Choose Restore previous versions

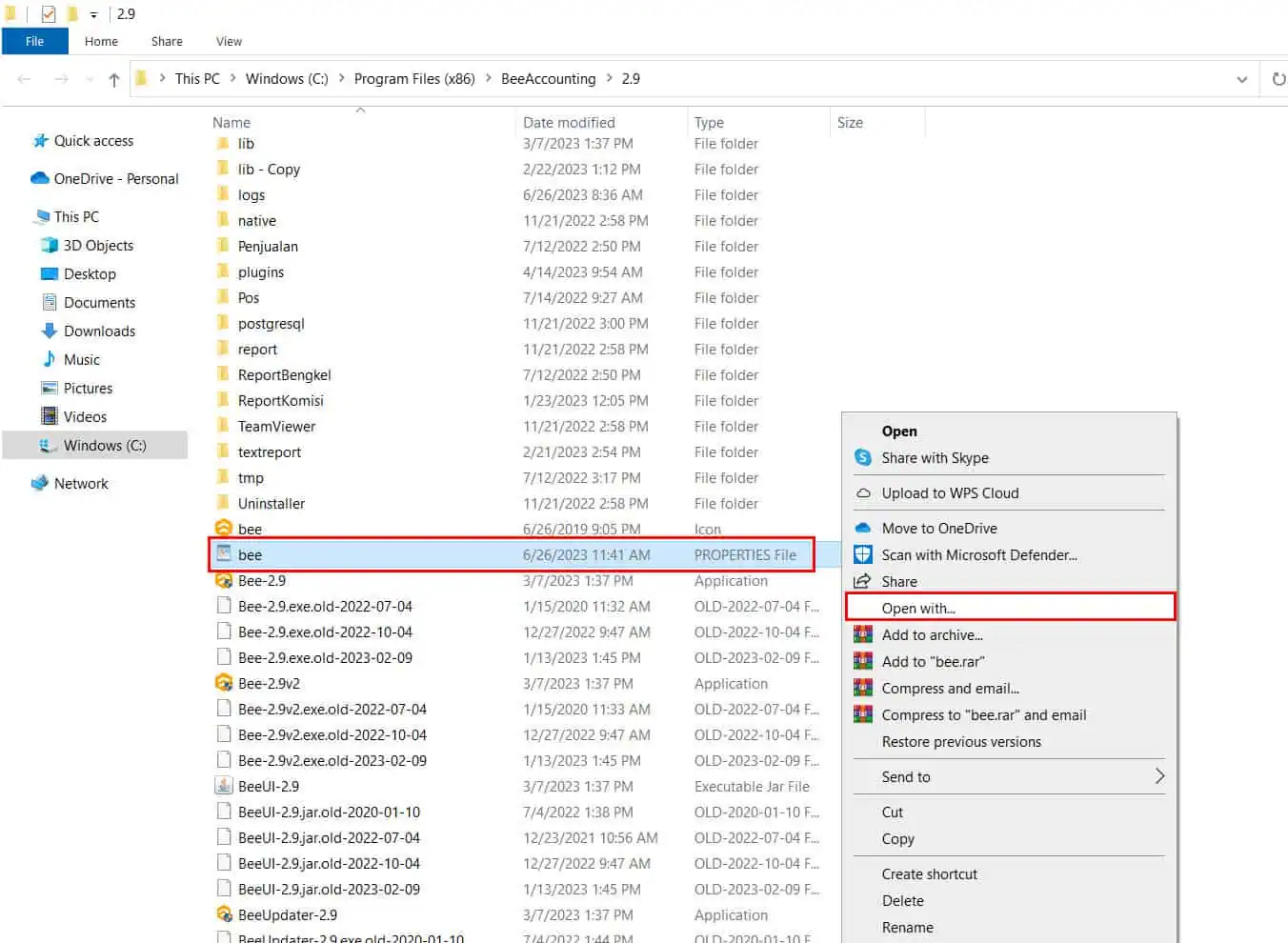[x=961, y=741]
